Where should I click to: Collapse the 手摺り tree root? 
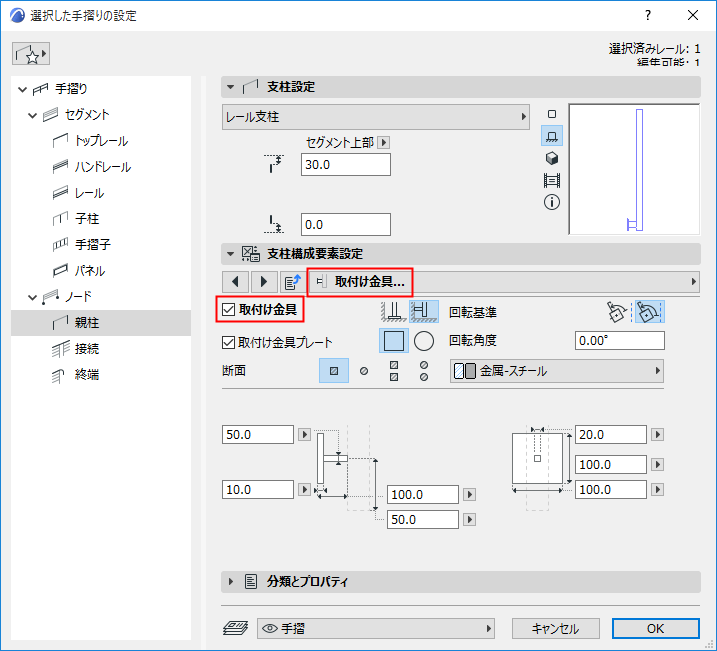pyautogui.click(x=22, y=89)
